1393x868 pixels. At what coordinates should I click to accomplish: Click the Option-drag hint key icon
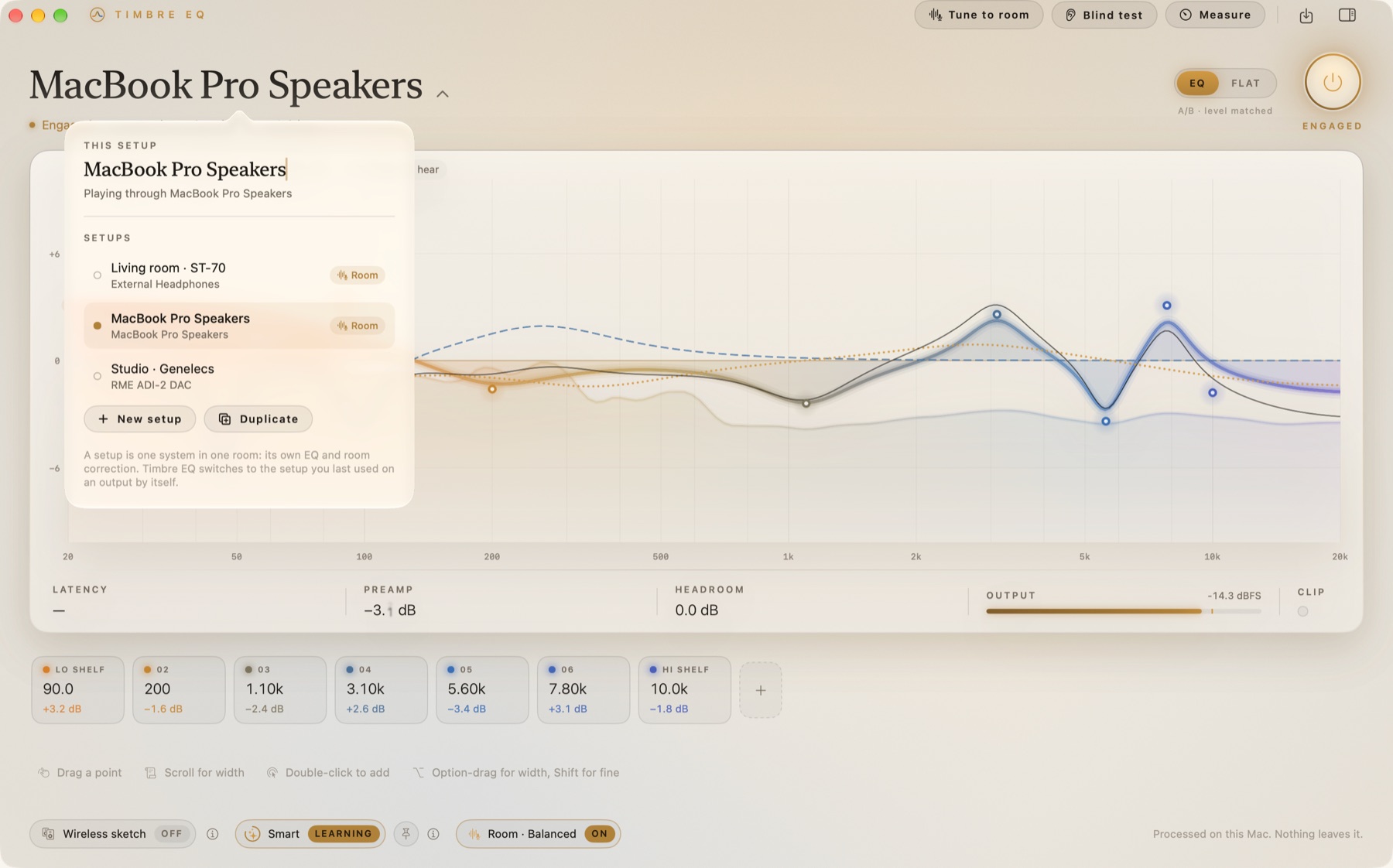(419, 773)
